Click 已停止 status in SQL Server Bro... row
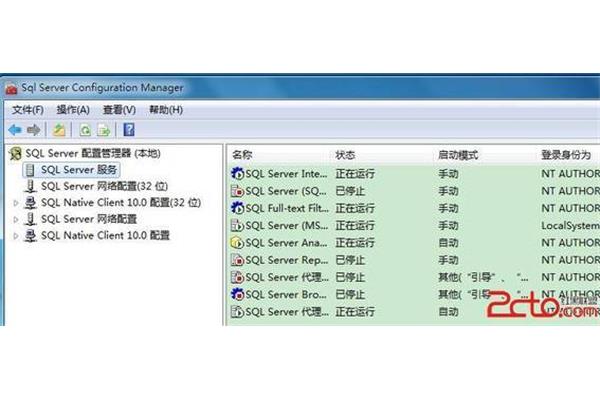 pos(350,294)
